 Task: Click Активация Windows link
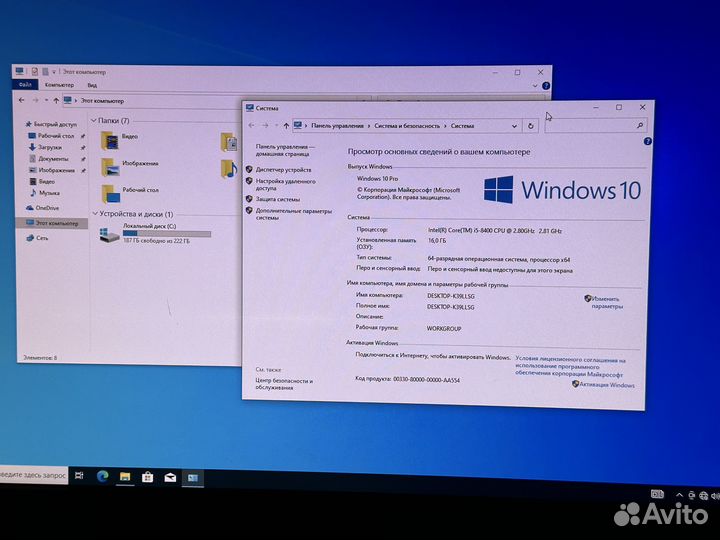point(607,385)
